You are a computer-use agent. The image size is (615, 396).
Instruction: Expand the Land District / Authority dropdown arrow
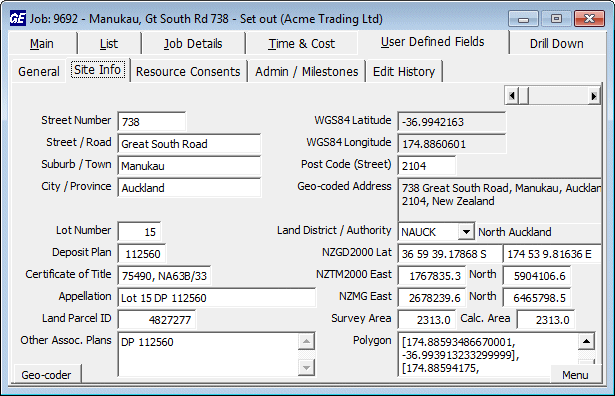point(466,231)
